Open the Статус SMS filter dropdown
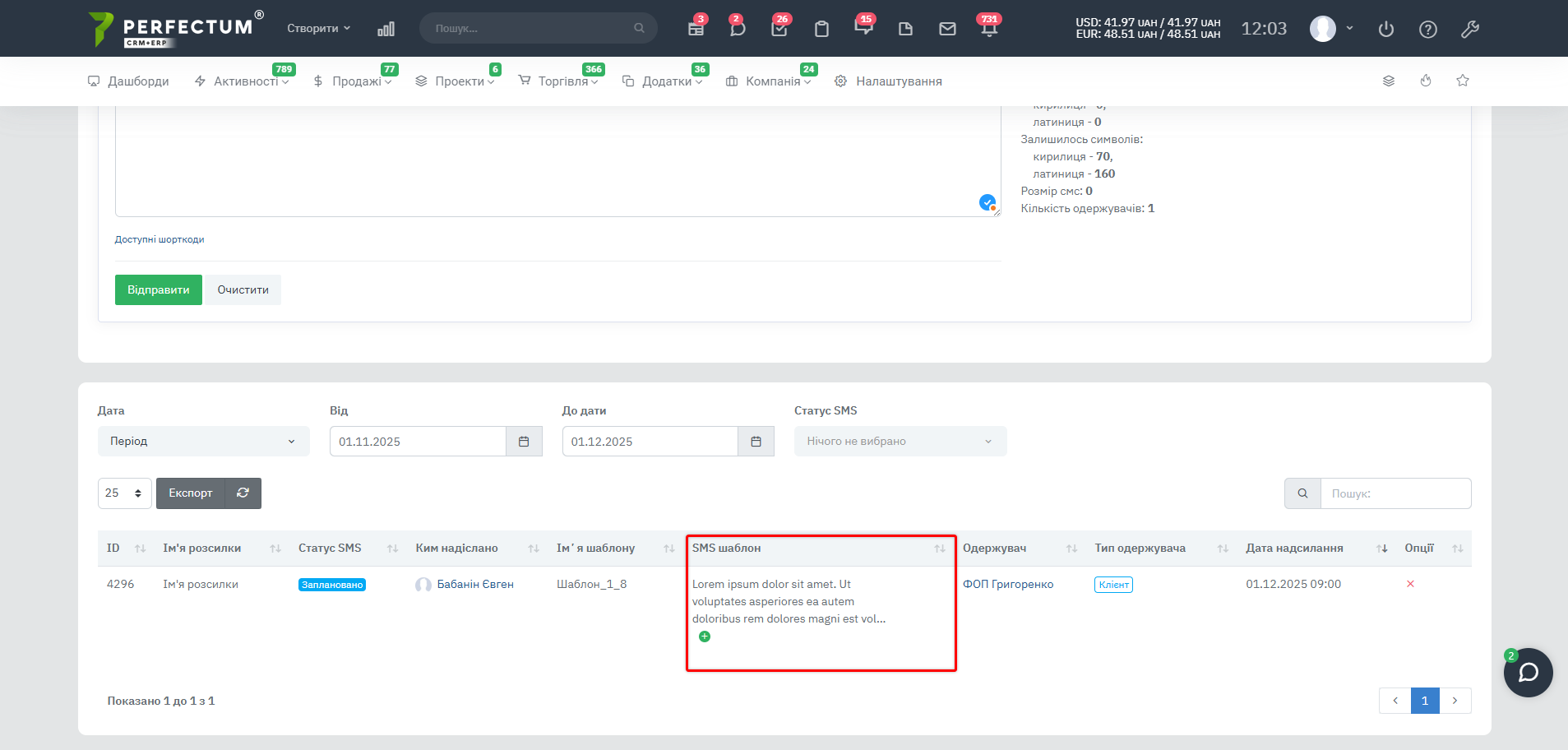 (x=900, y=442)
